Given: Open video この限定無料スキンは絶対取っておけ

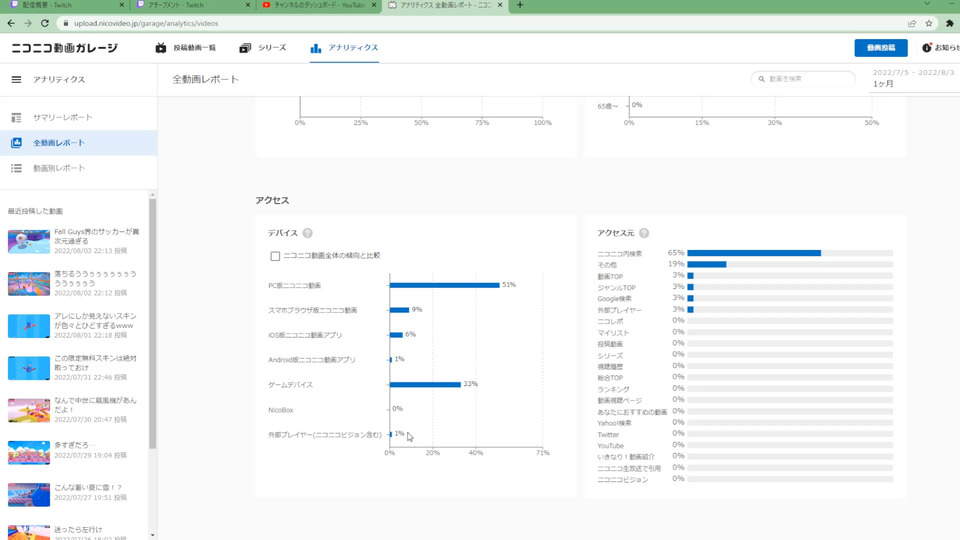Looking at the screenshot, I should tap(95, 363).
